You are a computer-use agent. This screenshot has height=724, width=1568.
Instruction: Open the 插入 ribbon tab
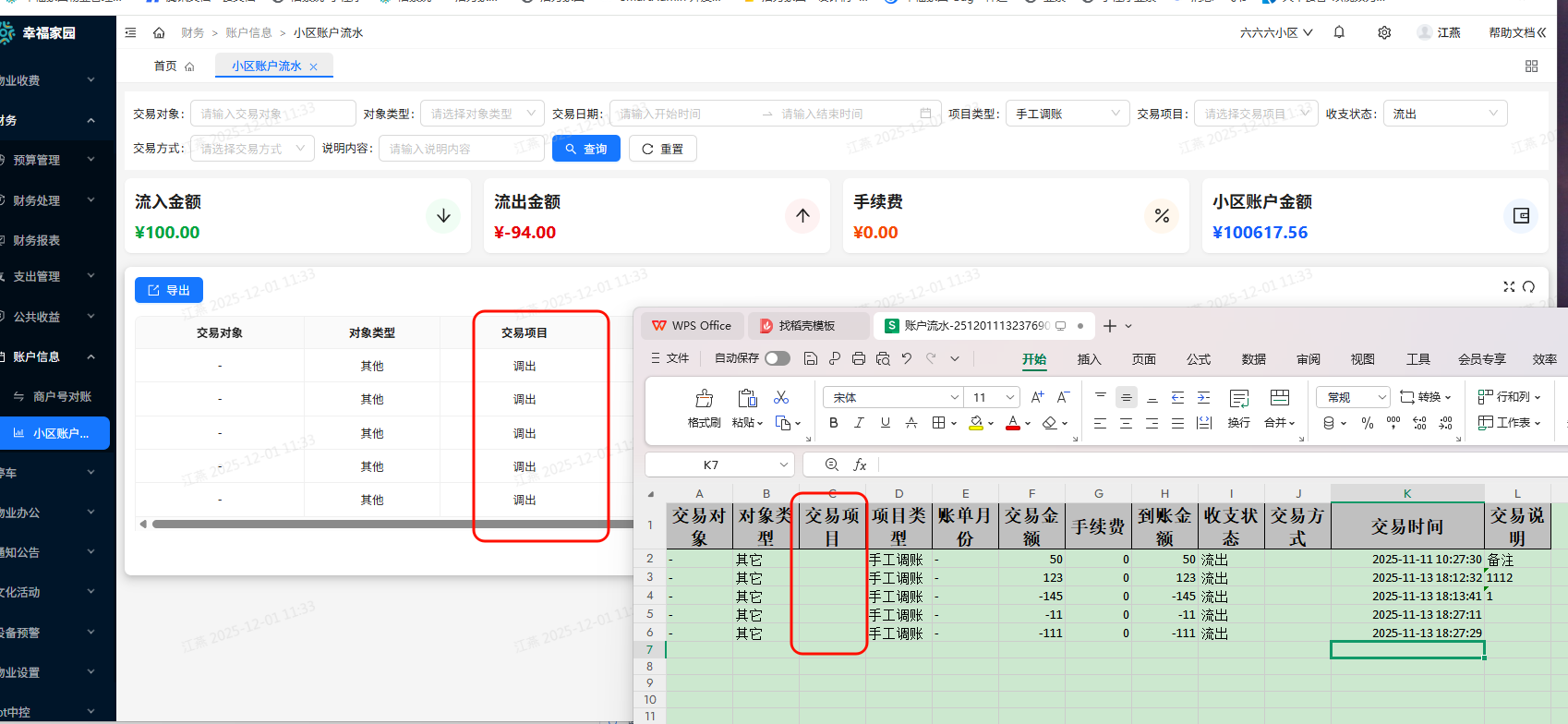(1090, 359)
